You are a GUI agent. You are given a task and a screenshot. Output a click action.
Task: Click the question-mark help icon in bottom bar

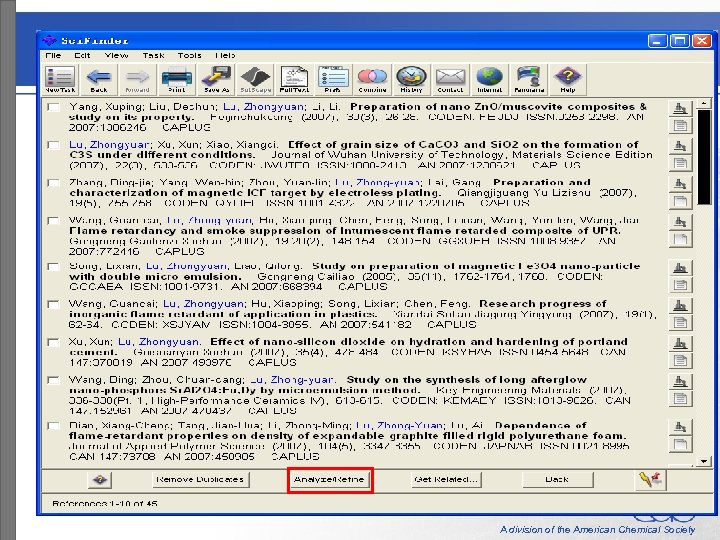point(100,480)
